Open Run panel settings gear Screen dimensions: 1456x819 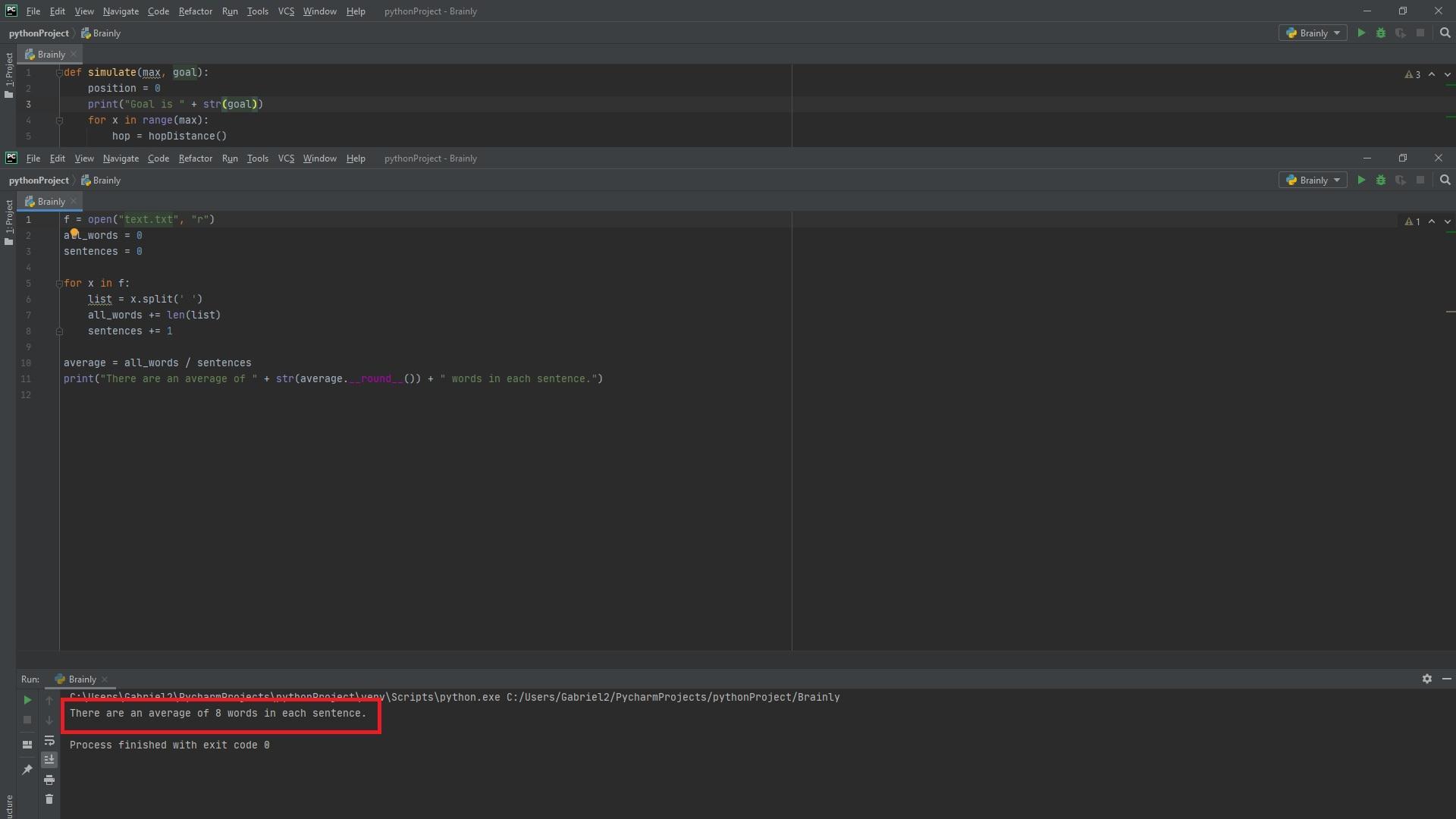[1426, 679]
